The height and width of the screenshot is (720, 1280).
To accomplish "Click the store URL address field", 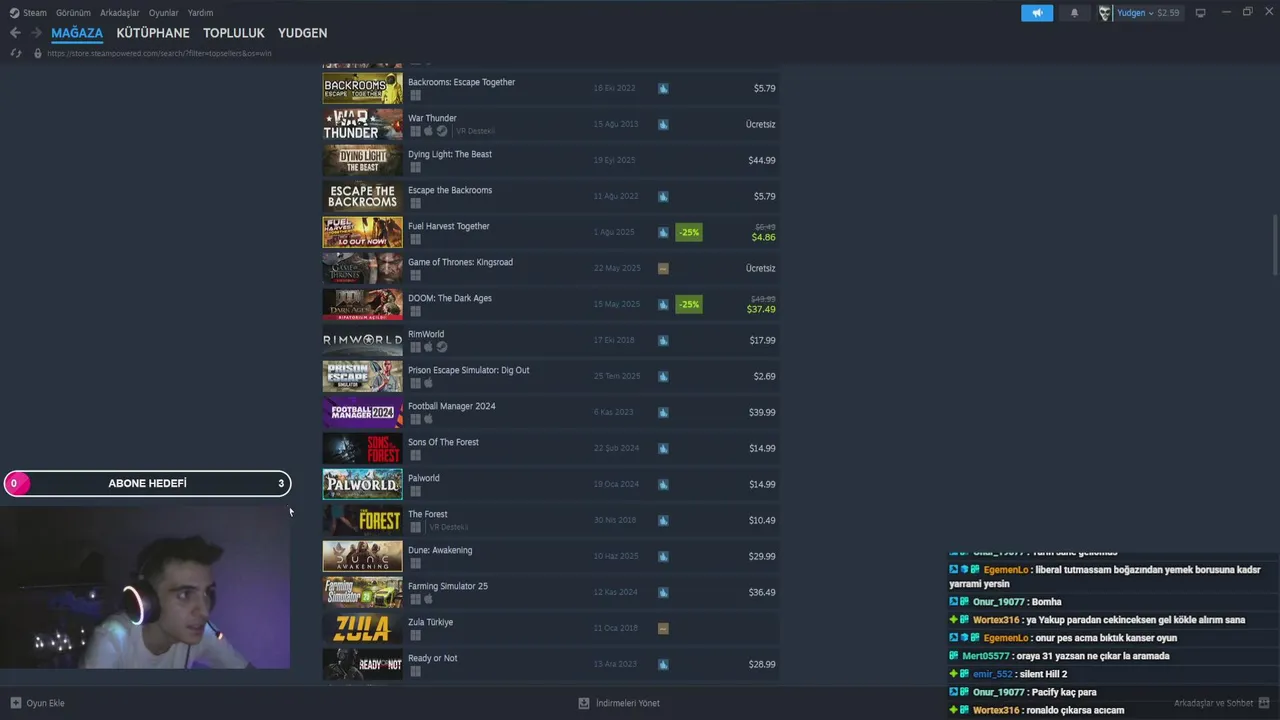I will click(x=160, y=53).
